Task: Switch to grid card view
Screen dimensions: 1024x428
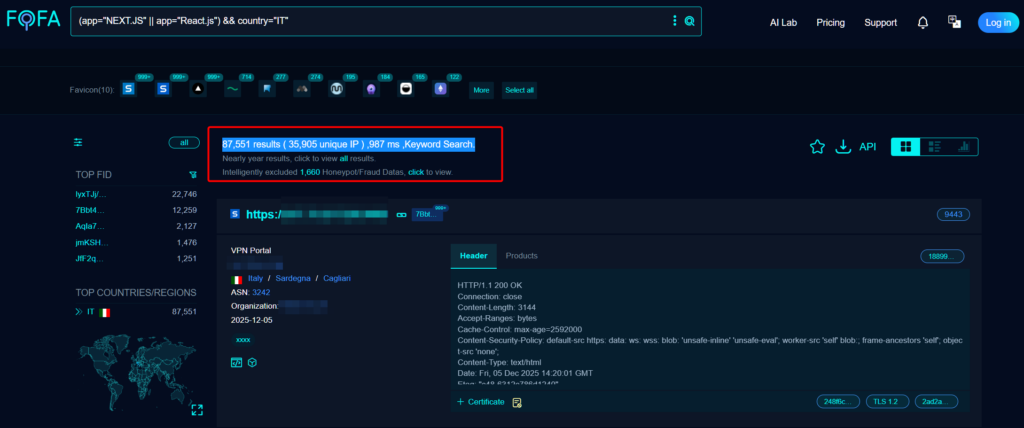Action: coord(905,147)
